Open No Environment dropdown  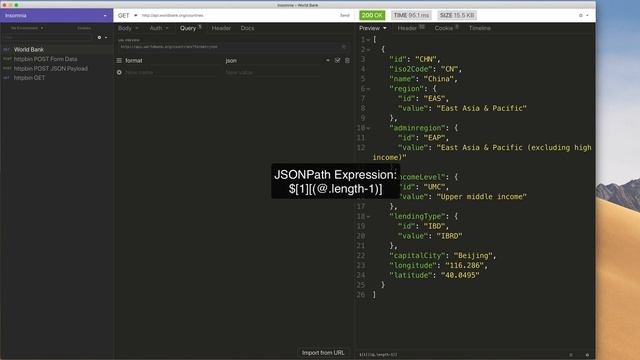pyautogui.click(x=27, y=28)
